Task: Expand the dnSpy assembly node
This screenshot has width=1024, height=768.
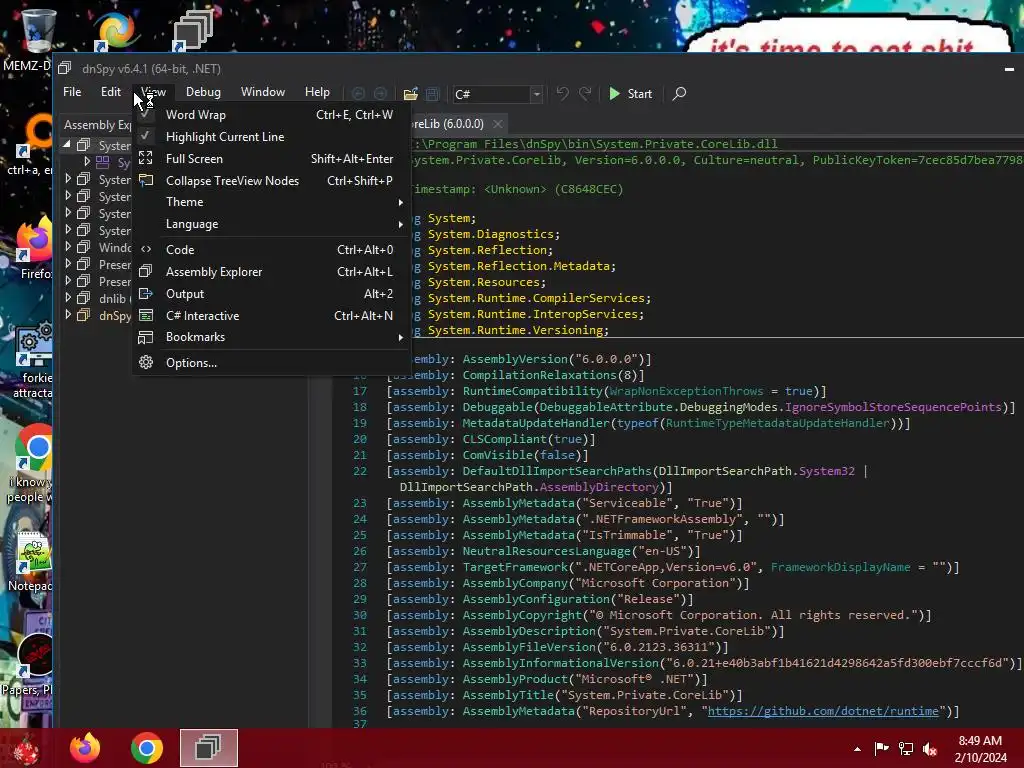Action: click(x=68, y=315)
